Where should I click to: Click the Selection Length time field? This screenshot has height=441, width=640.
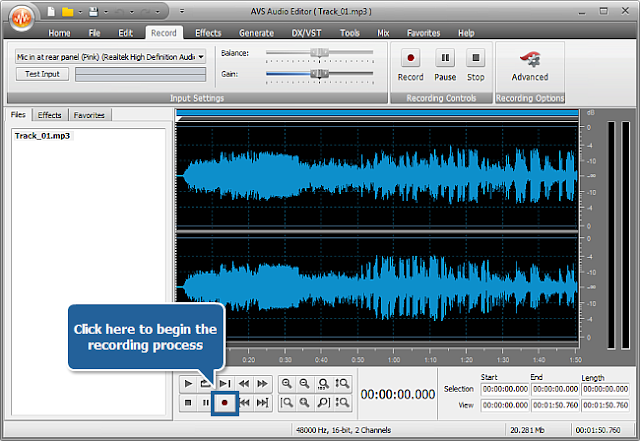[605, 389]
